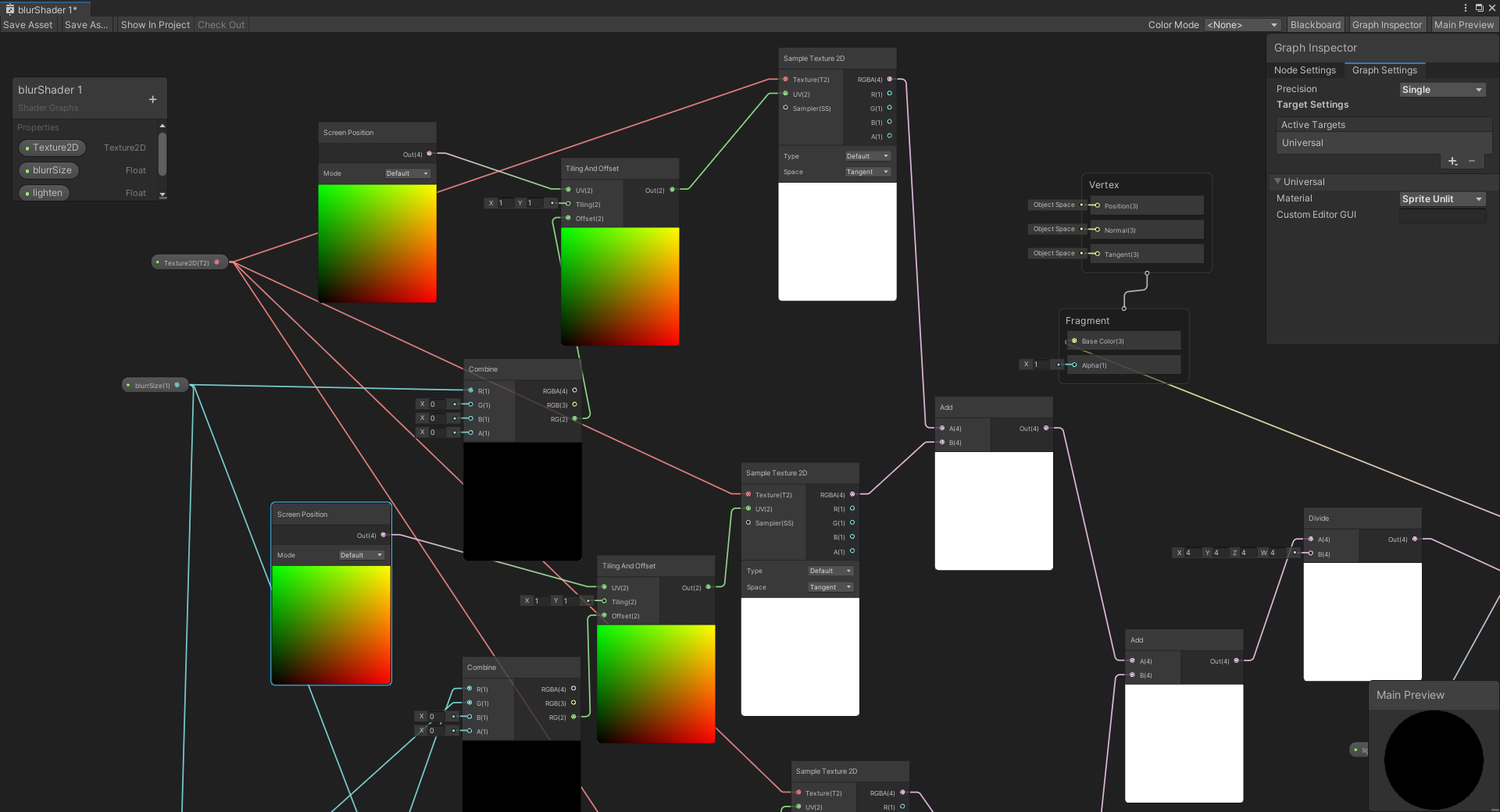The height and width of the screenshot is (812, 1500).
Task: Click the blurrSize property pill in Blackboard
Action: tap(48, 170)
